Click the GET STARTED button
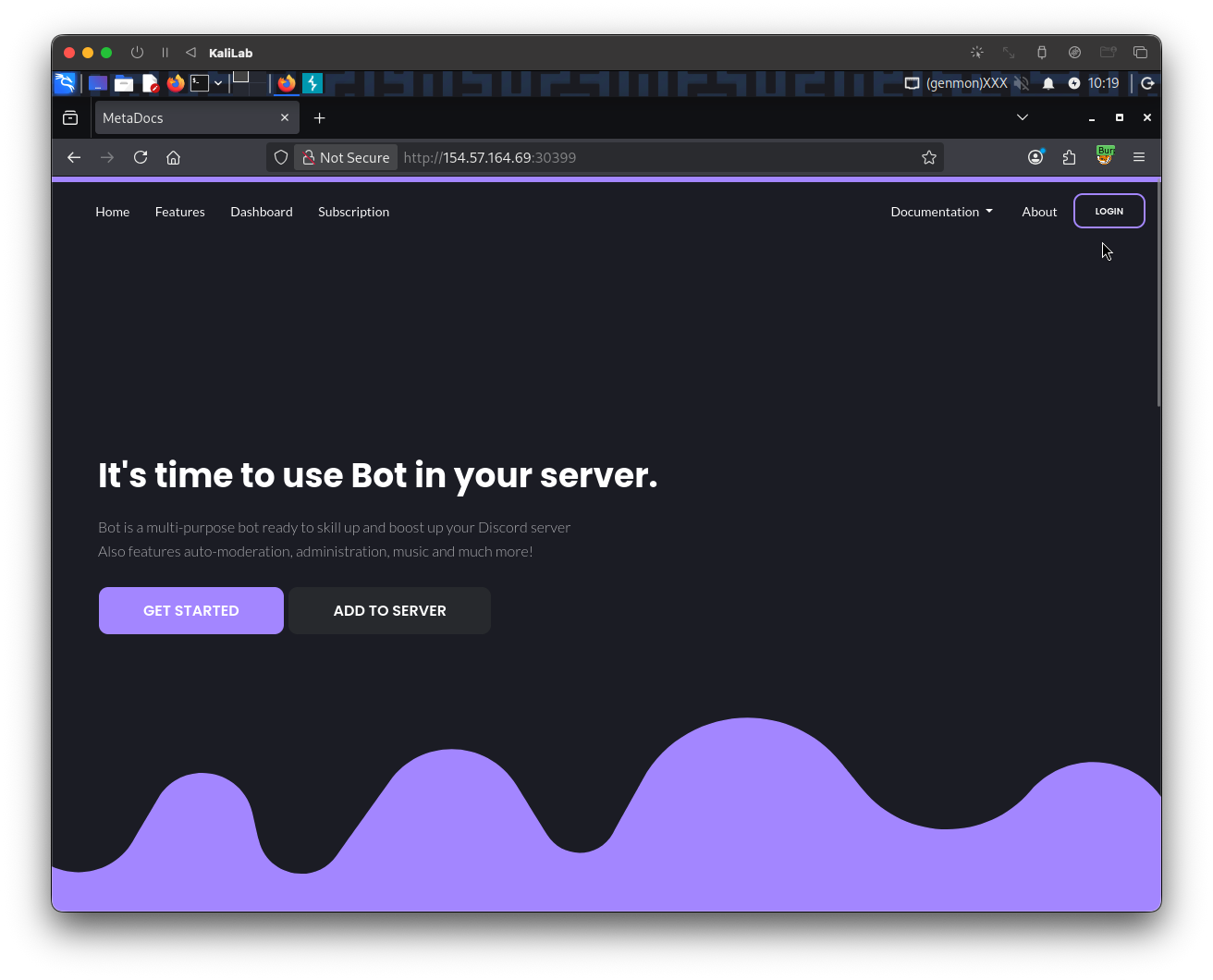The height and width of the screenshot is (980, 1213). click(x=191, y=610)
